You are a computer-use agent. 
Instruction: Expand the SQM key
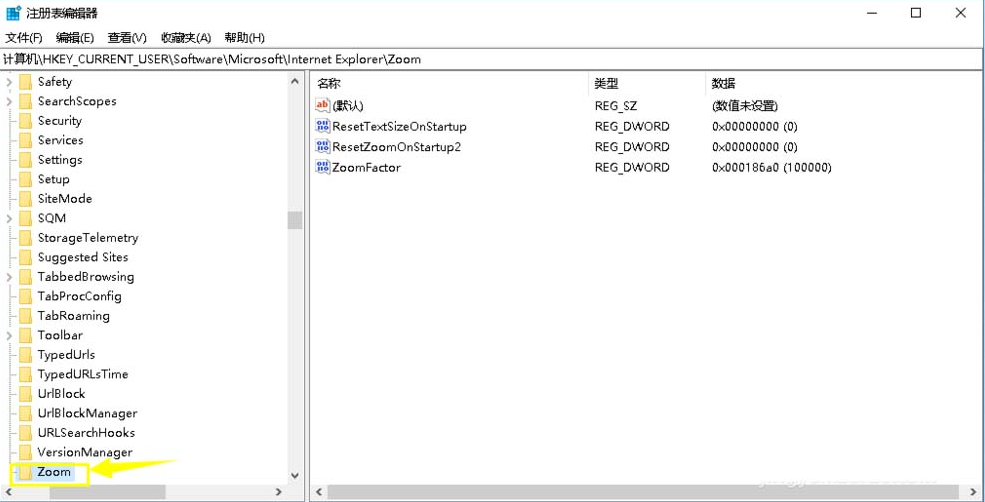coord(9,218)
